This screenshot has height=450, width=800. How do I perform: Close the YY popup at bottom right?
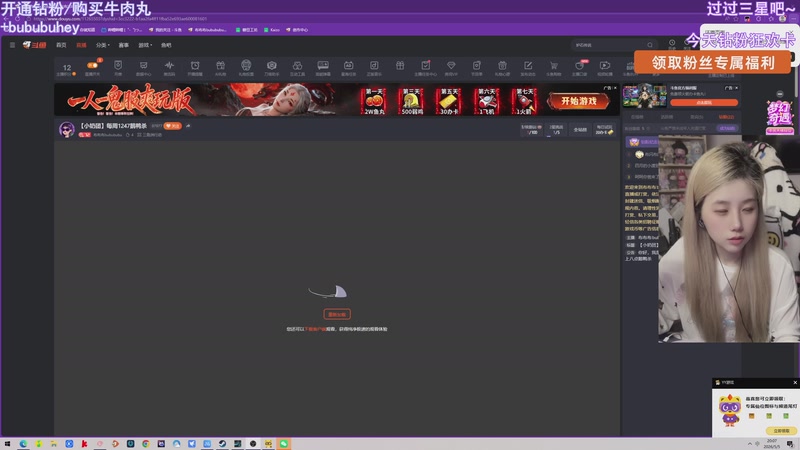pos(794,382)
